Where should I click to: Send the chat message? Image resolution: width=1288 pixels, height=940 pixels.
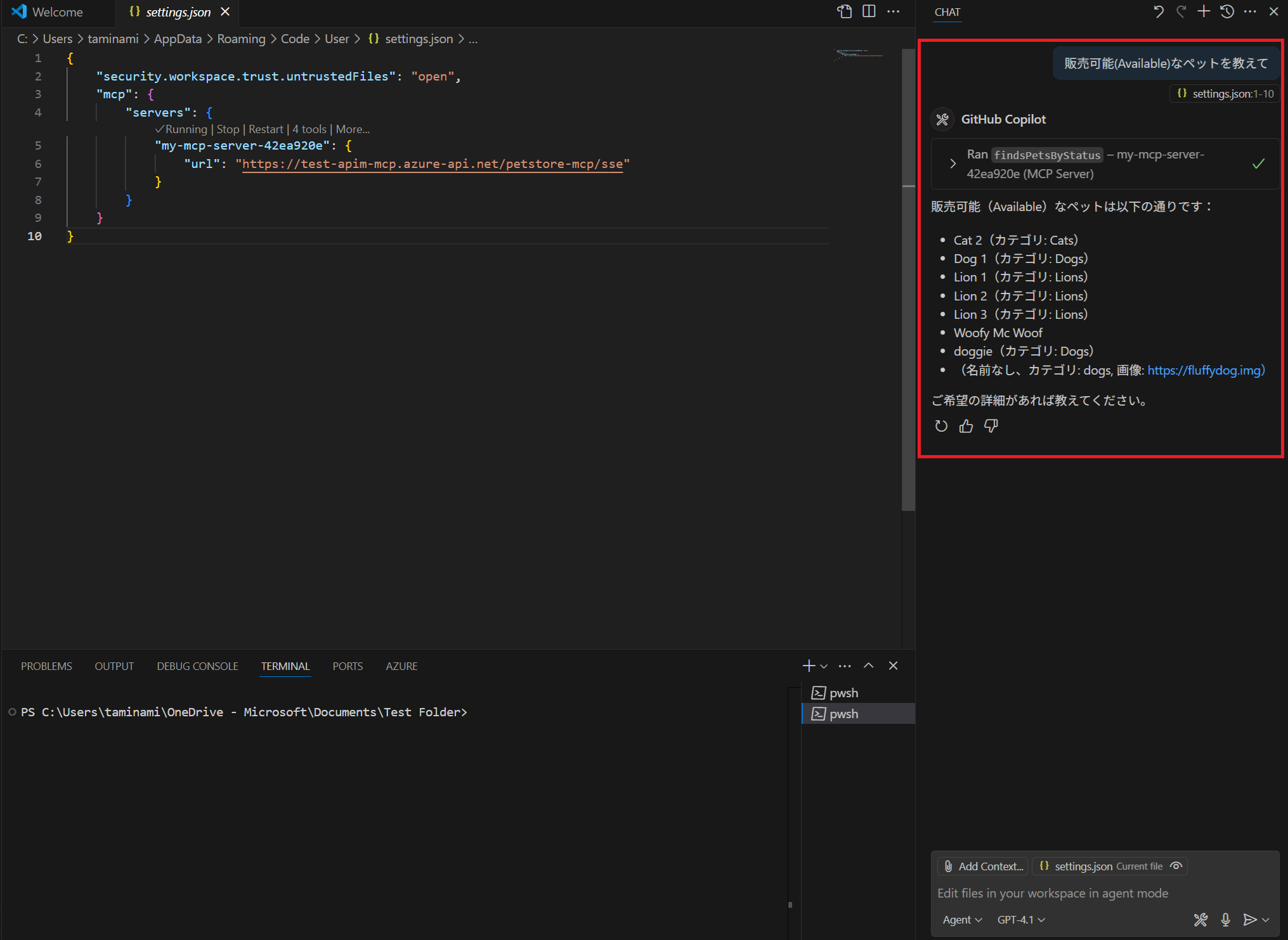pyautogui.click(x=1249, y=920)
